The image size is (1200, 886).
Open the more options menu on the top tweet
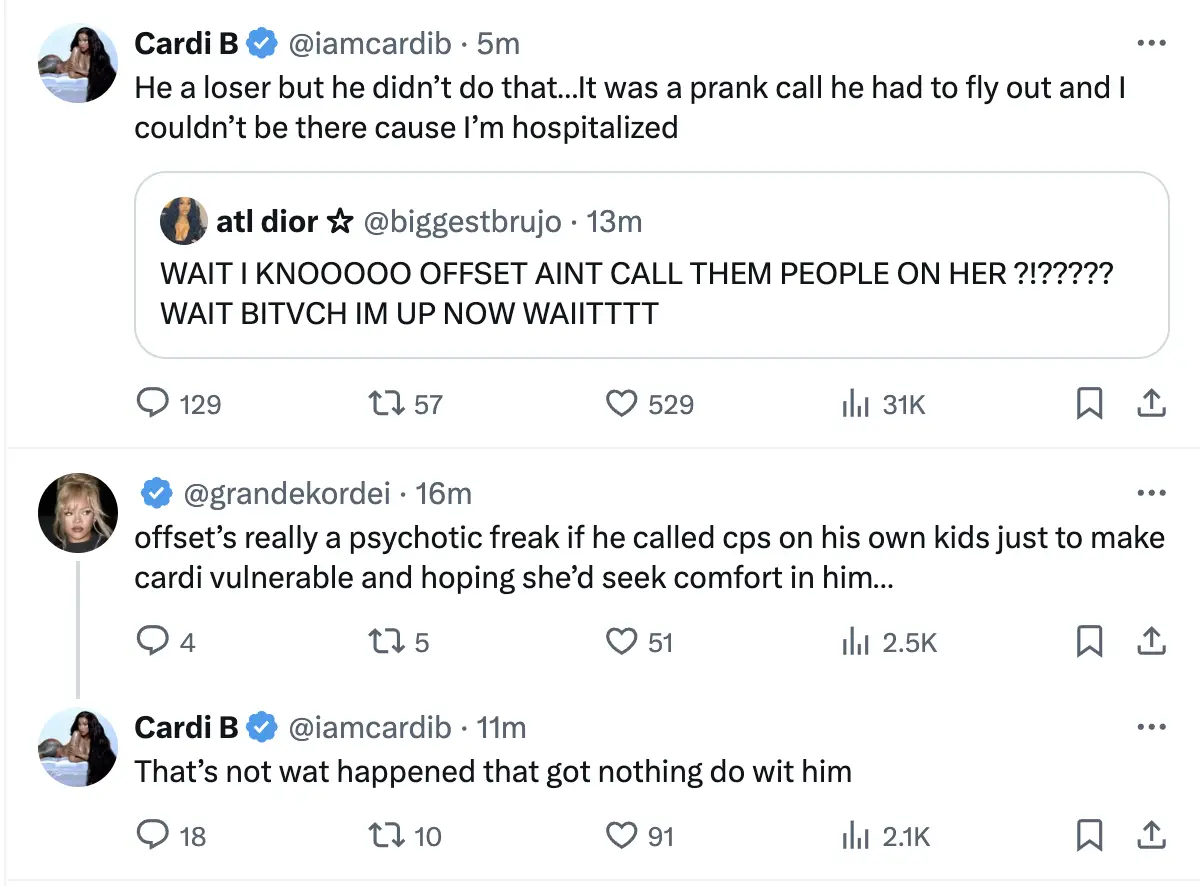pos(1152,42)
